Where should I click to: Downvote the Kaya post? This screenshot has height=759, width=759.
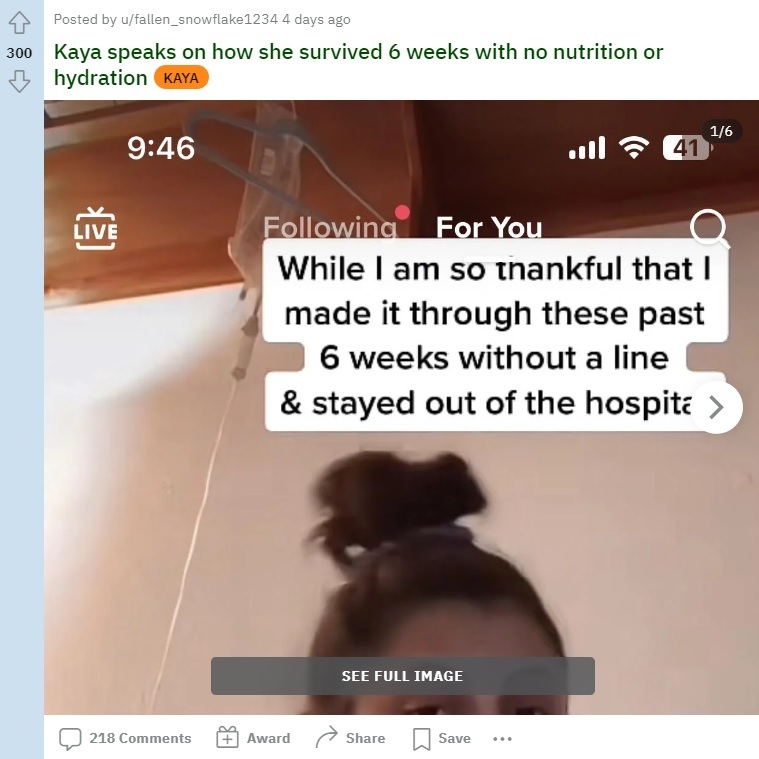pyautogui.click(x=19, y=81)
